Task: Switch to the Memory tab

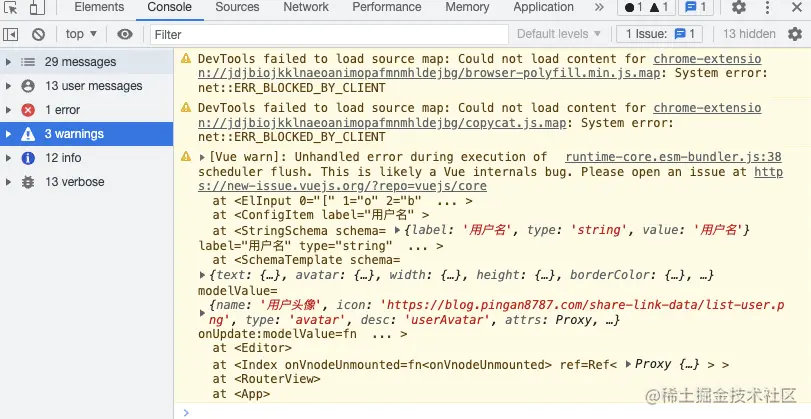Action: click(467, 7)
